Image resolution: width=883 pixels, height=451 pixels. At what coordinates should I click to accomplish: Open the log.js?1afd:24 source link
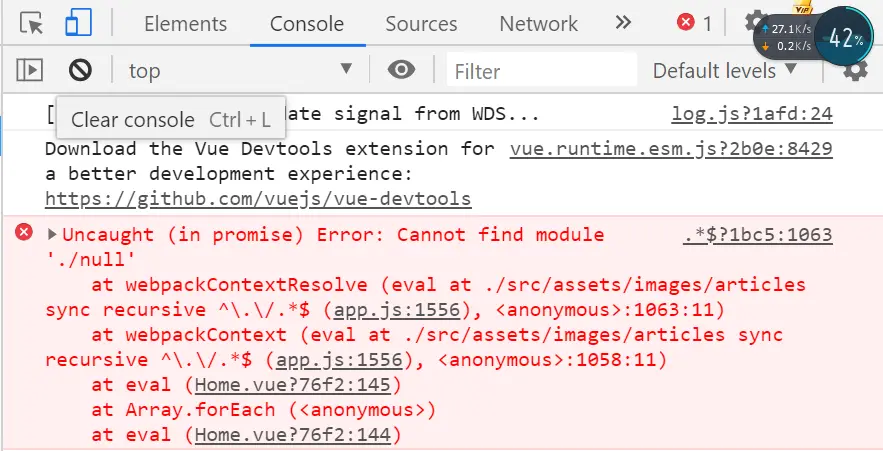coord(751,114)
